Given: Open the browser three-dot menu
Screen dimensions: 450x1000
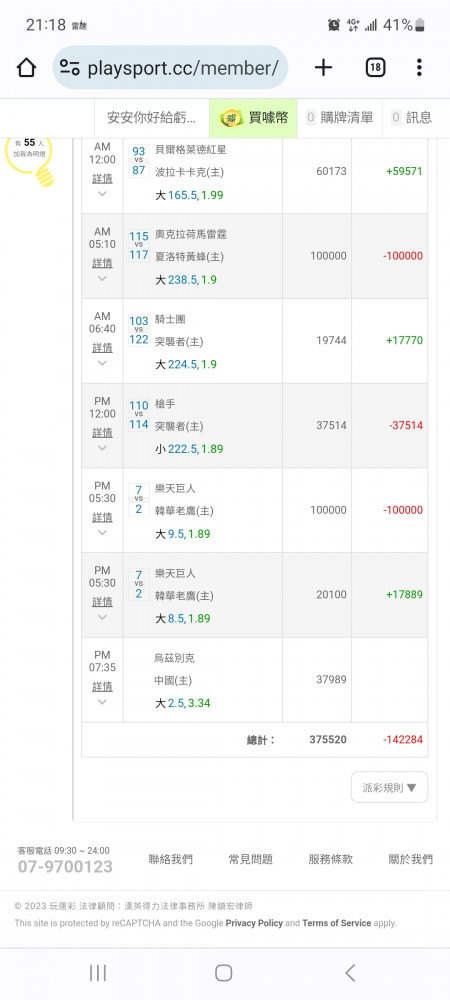Looking at the screenshot, I should click(419, 68).
